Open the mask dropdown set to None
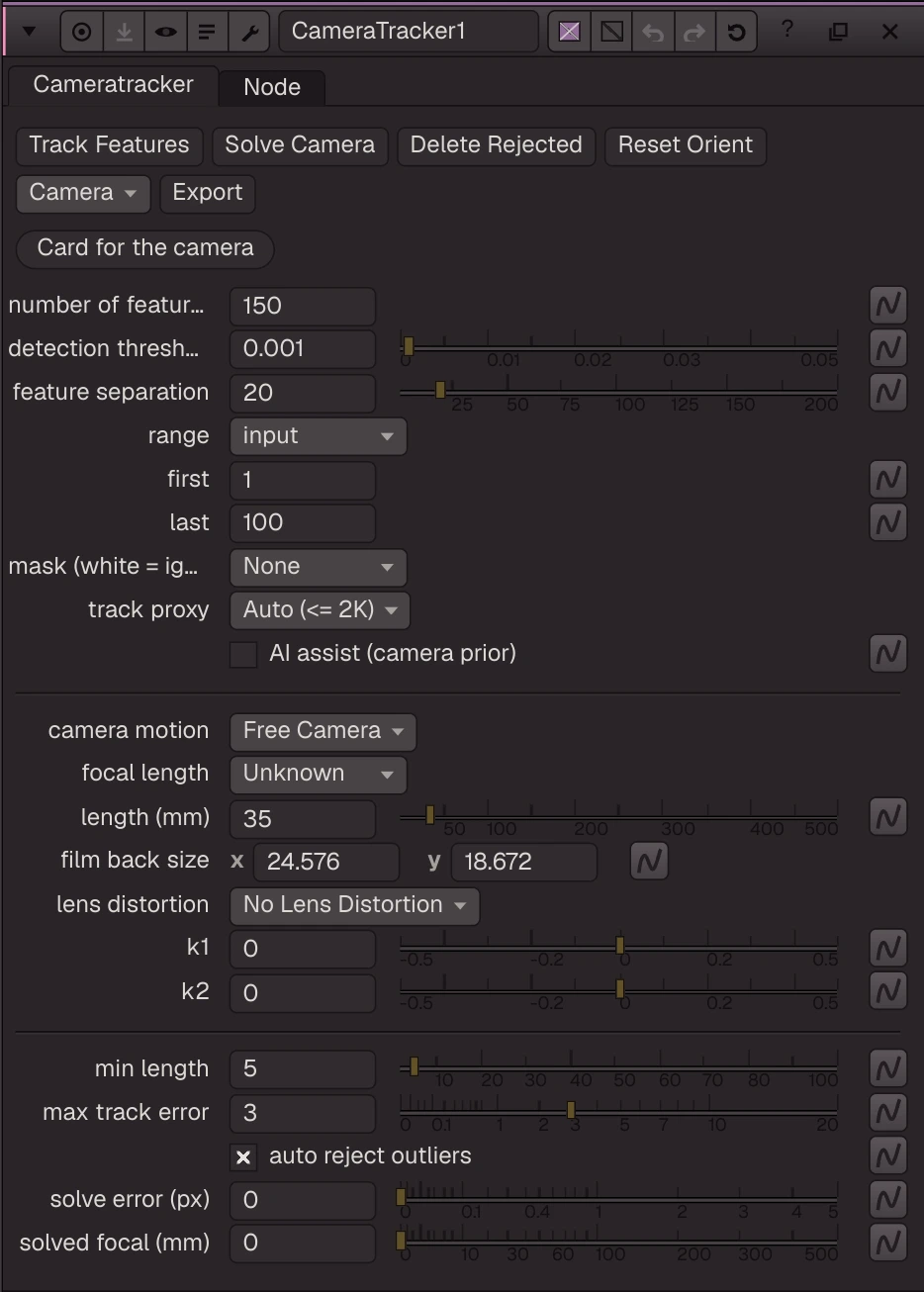The width and height of the screenshot is (924, 1292). [319, 567]
